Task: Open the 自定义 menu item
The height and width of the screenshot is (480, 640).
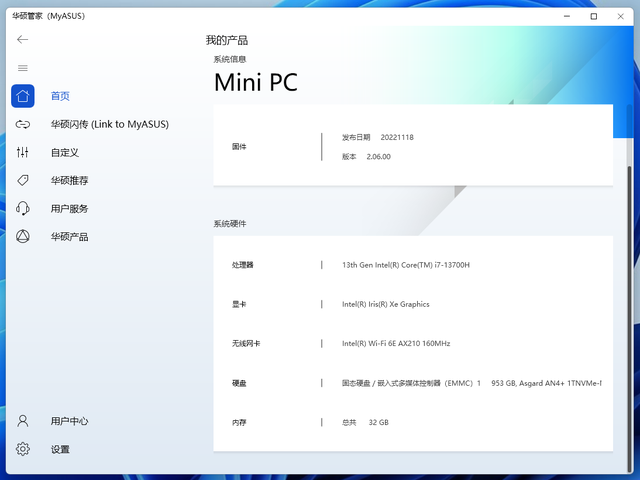Action: pyautogui.click(x=65, y=152)
